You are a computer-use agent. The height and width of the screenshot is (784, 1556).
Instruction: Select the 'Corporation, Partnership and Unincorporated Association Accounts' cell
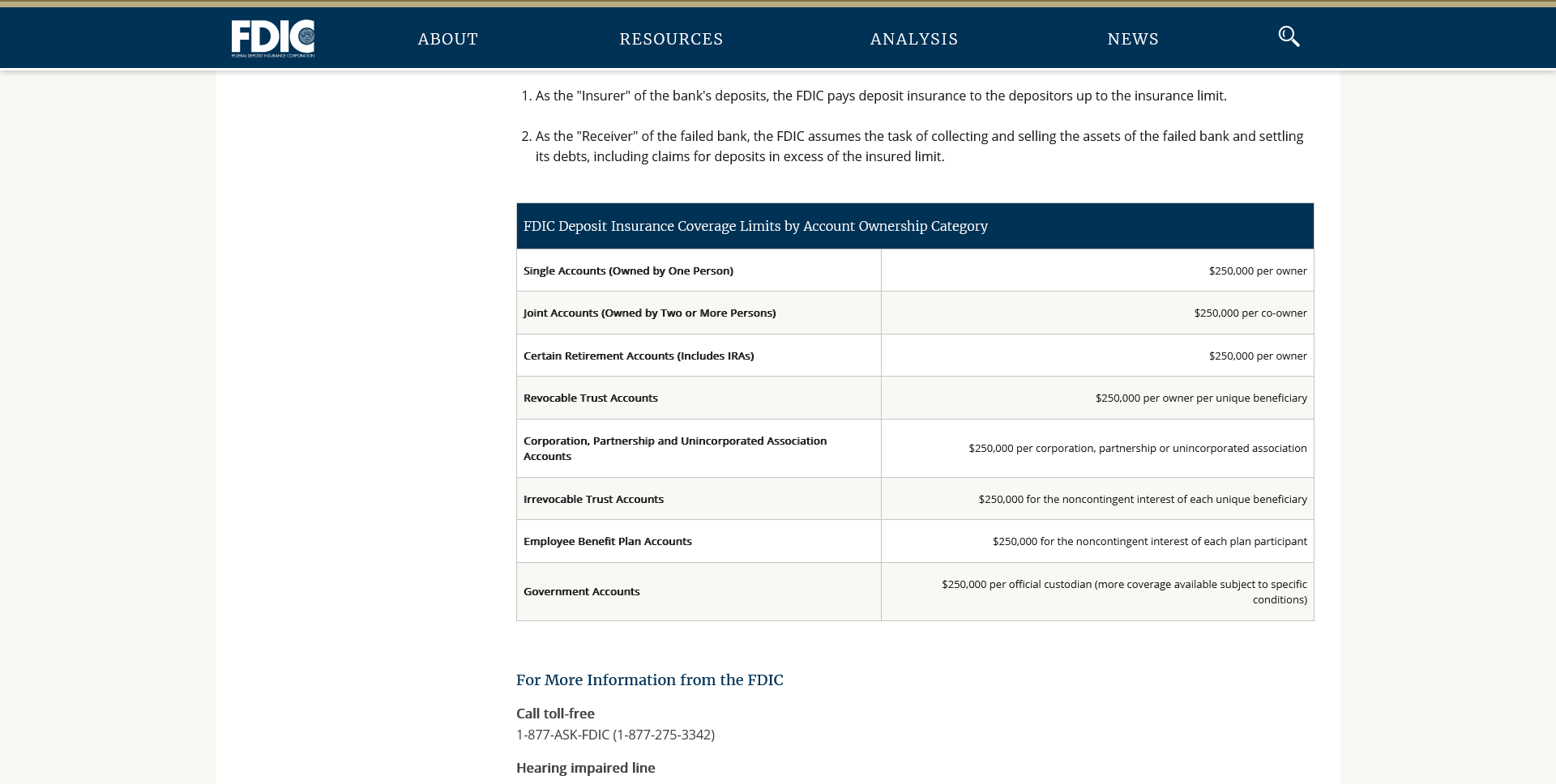click(x=699, y=448)
